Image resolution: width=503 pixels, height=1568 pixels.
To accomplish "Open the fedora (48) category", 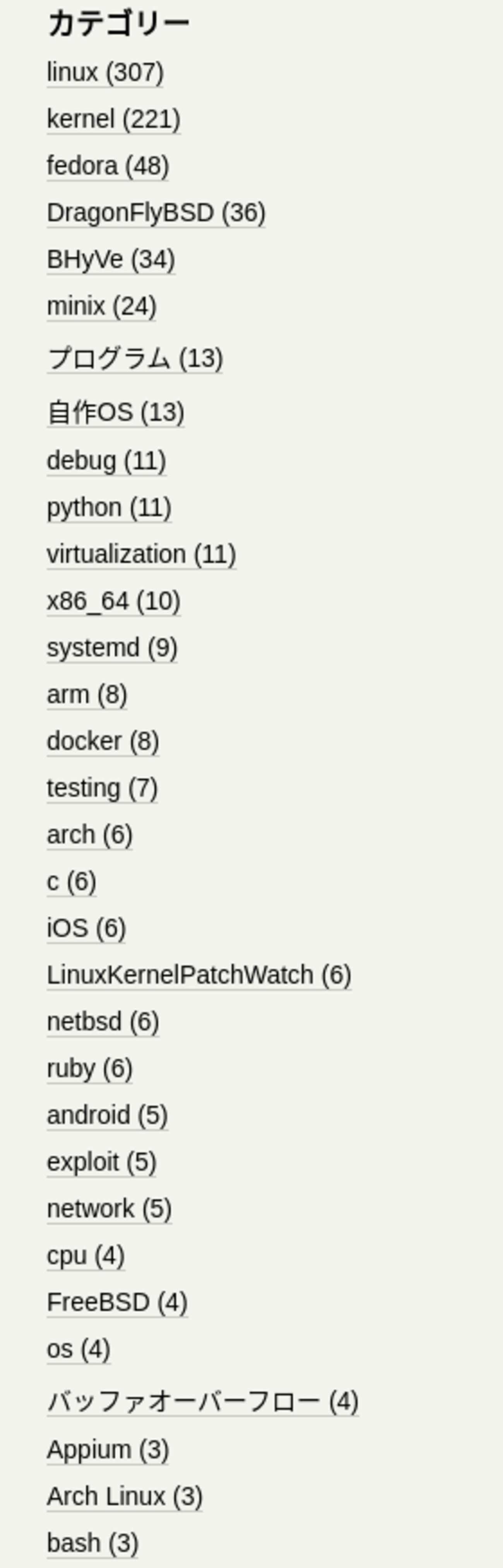I will [x=108, y=166].
